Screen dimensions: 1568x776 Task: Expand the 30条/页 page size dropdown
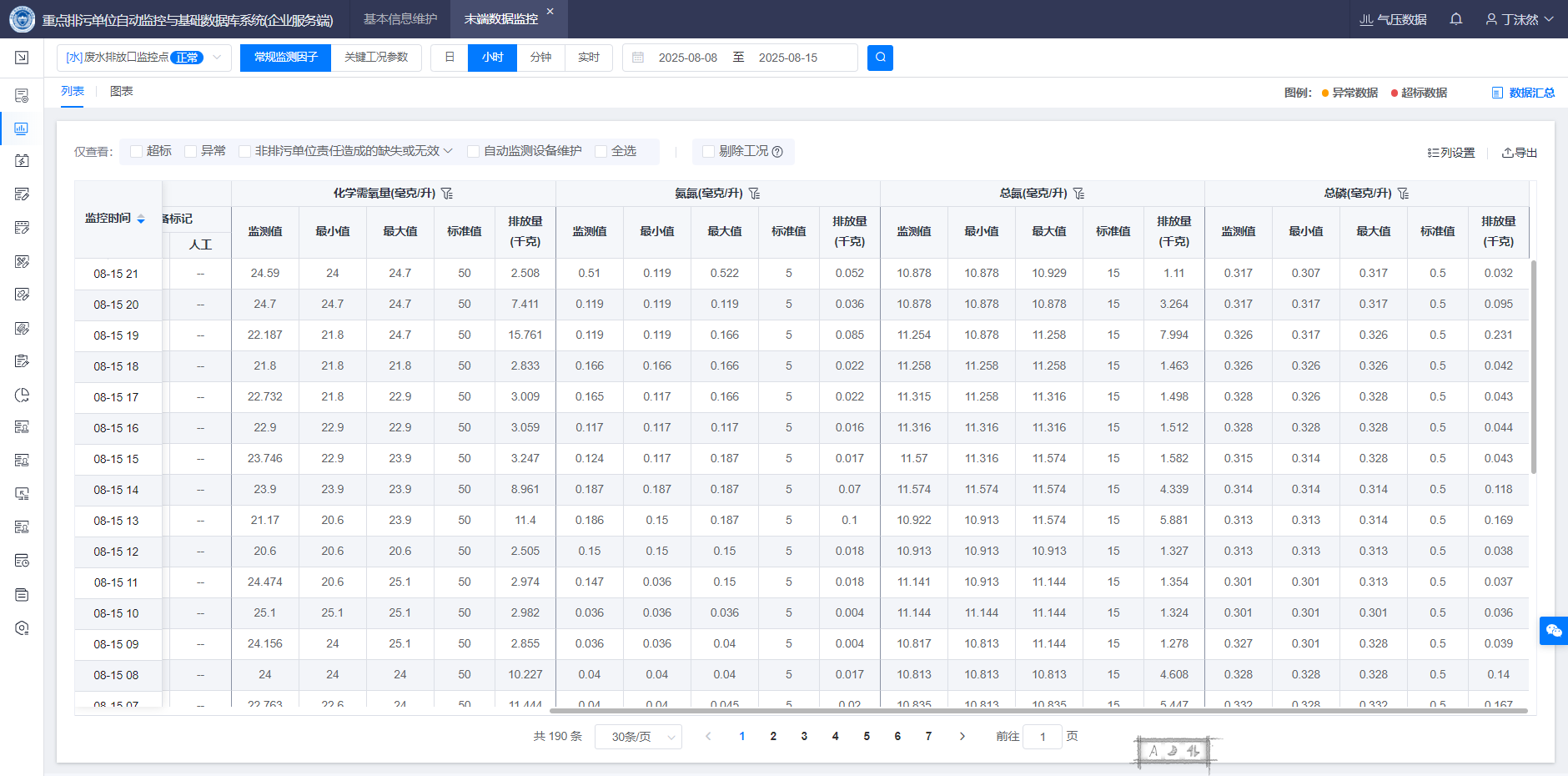coord(638,737)
